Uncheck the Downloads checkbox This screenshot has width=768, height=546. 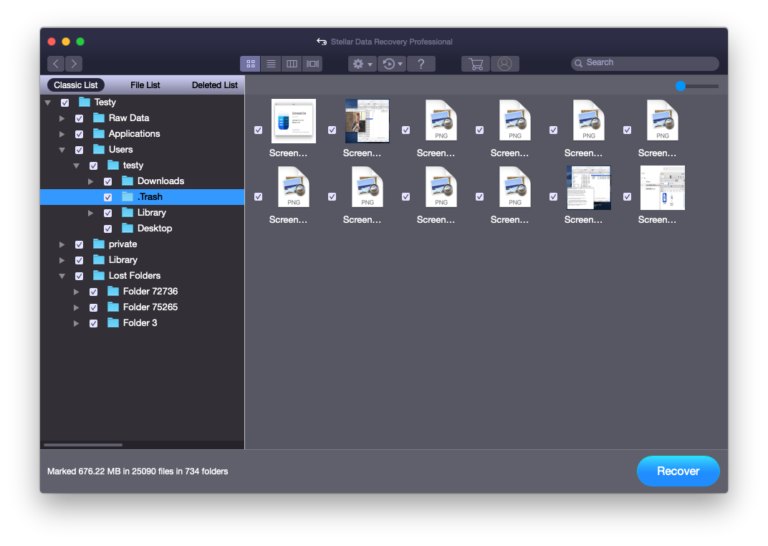pos(108,182)
